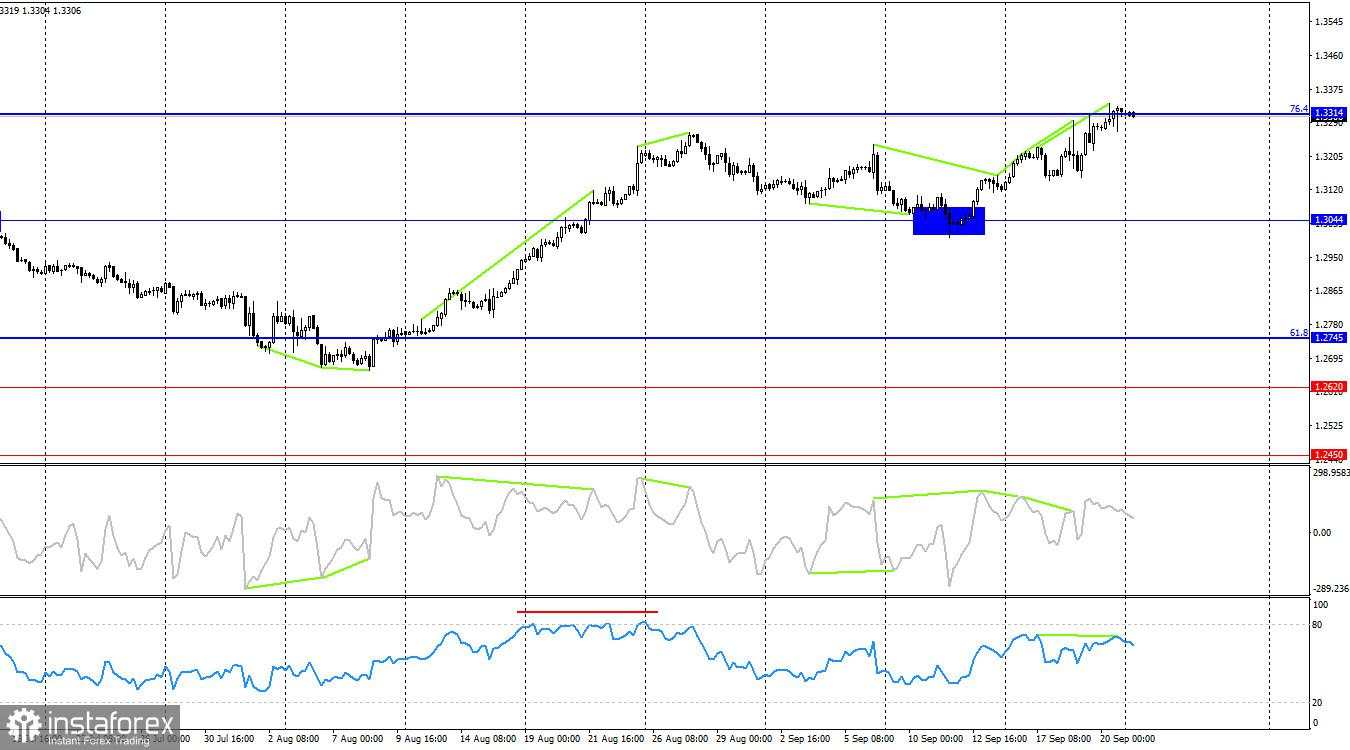This screenshot has width=1350, height=750.
Task: Click the 298.9583 indicator scale value
Action: (x=1329, y=473)
